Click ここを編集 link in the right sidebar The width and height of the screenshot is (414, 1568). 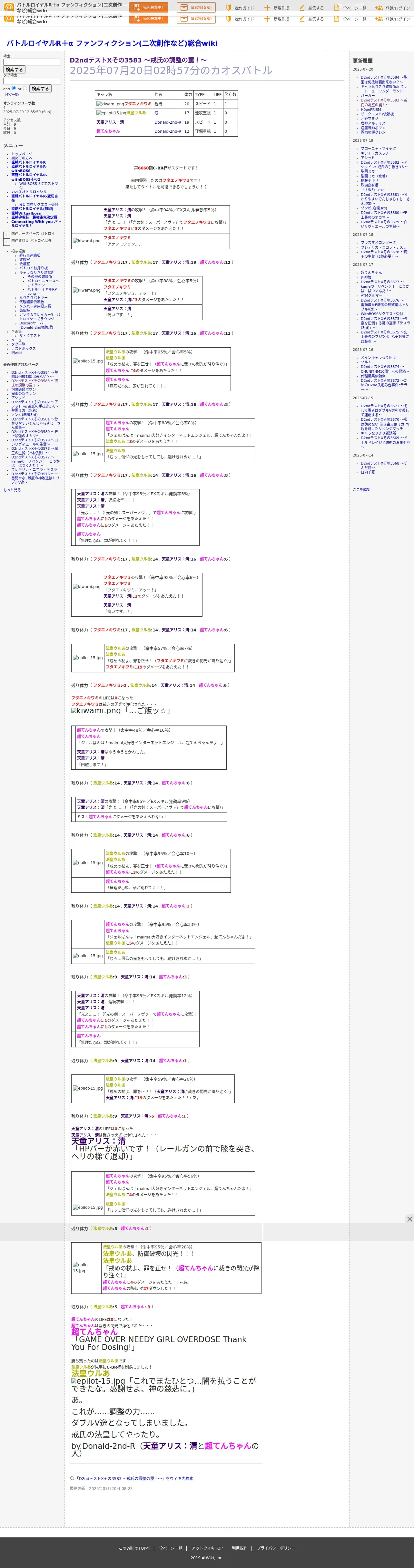pos(361,489)
